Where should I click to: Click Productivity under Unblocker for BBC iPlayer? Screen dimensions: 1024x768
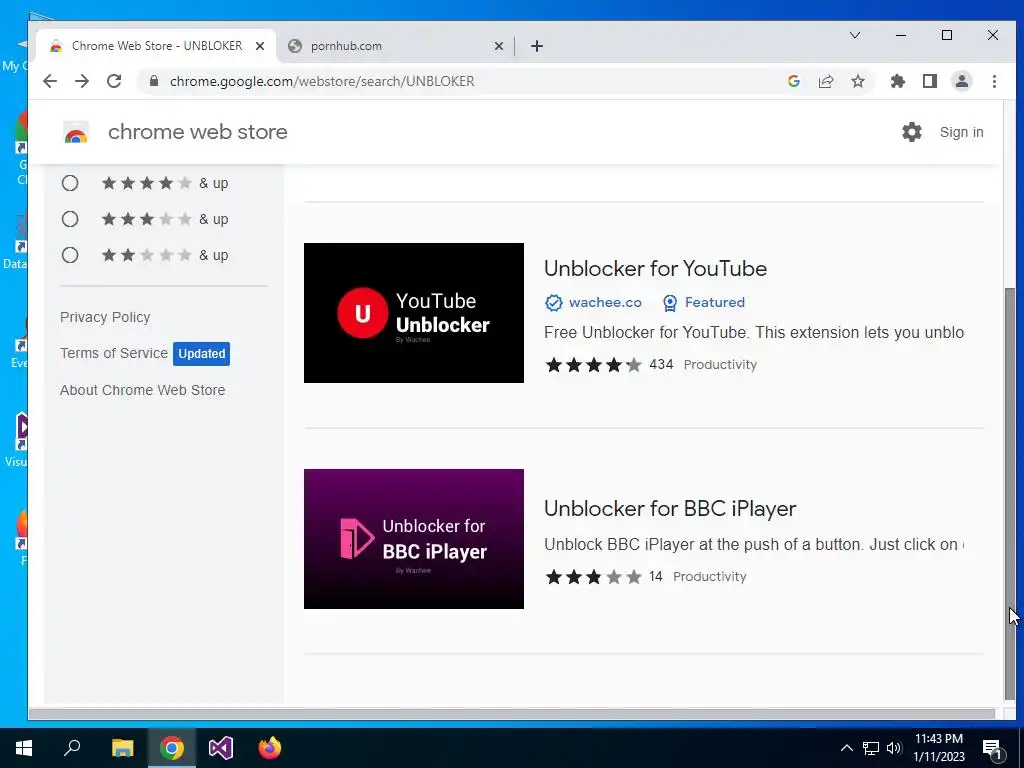point(709,577)
